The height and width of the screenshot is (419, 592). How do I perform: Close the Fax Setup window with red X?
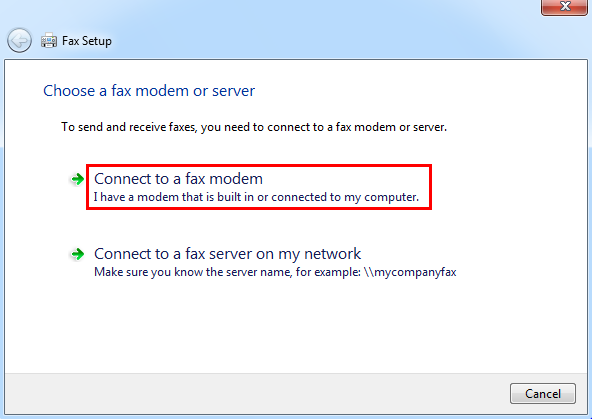[564, 6]
